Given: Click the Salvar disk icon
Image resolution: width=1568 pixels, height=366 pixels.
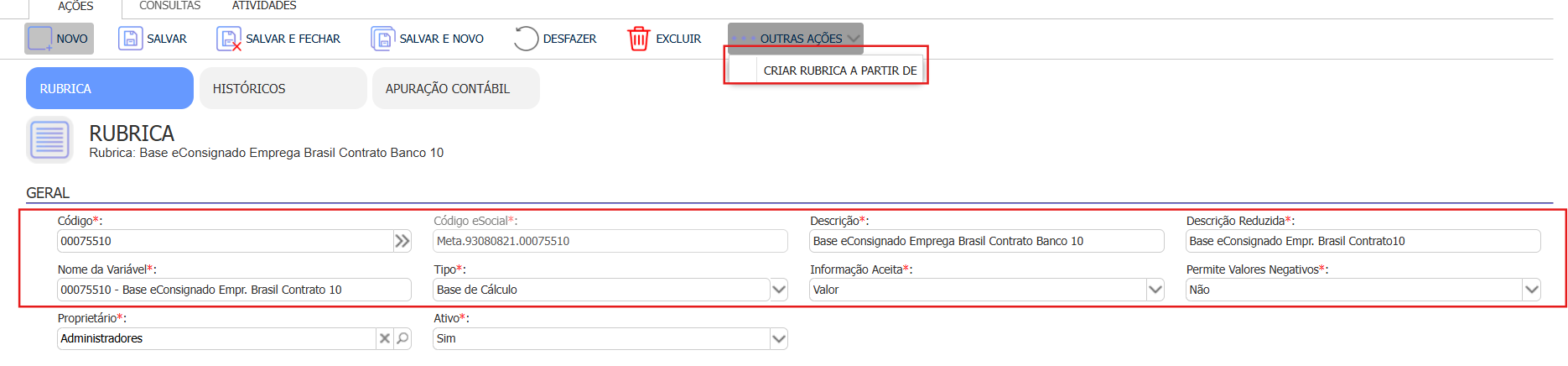Looking at the screenshot, I should point(130,39).
